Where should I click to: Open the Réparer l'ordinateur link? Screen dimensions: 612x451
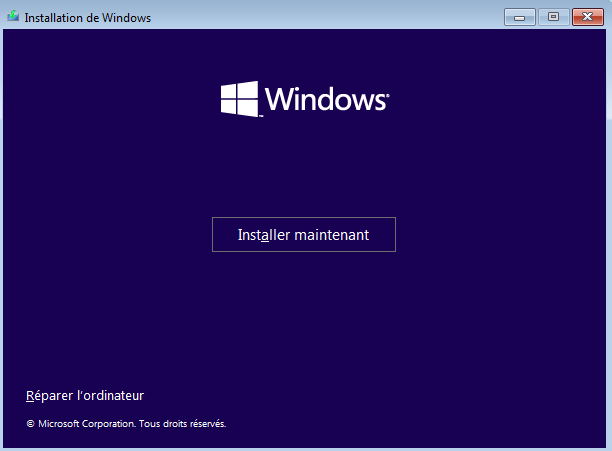coord(85,396)
